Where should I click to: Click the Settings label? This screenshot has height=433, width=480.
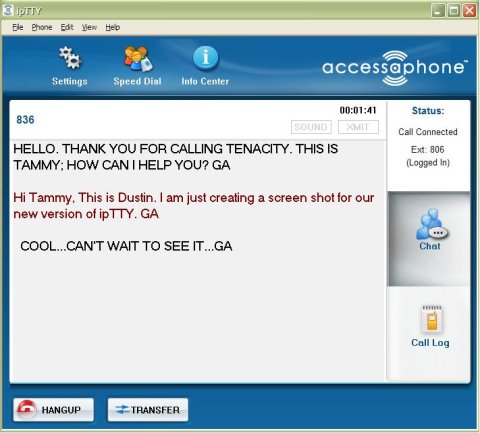click(x=70, y=81)
